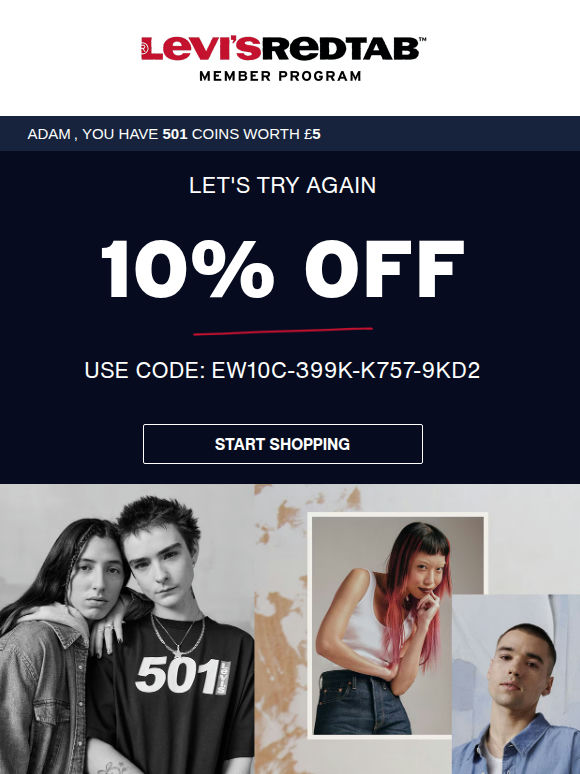Click the bold 501 coins number
The width and height of the screenshot is (580, 774).
pos(175,134)
